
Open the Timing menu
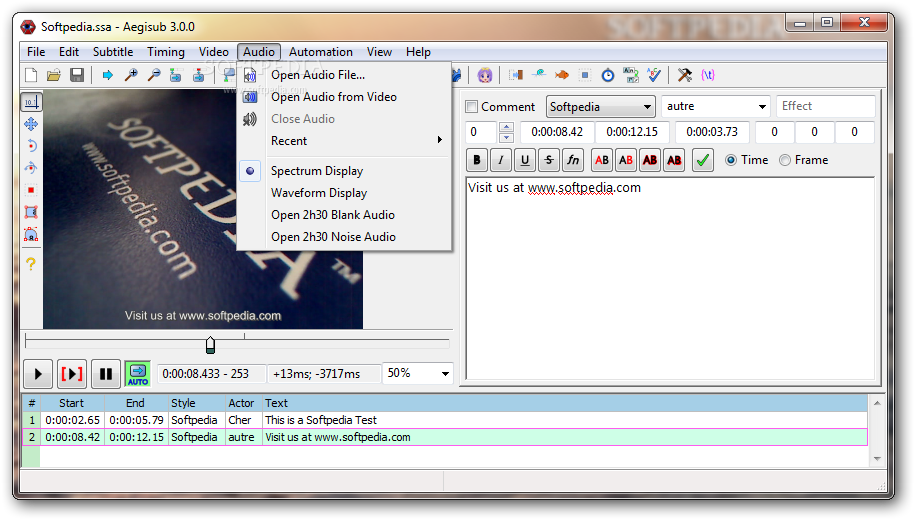pyautogui.click(x=166, y=52)
